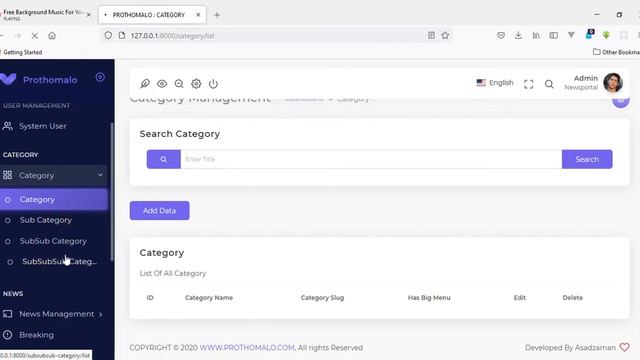Open Getting Started bookmark
Screen dimensions: 640x360
[x=21, y=52]
